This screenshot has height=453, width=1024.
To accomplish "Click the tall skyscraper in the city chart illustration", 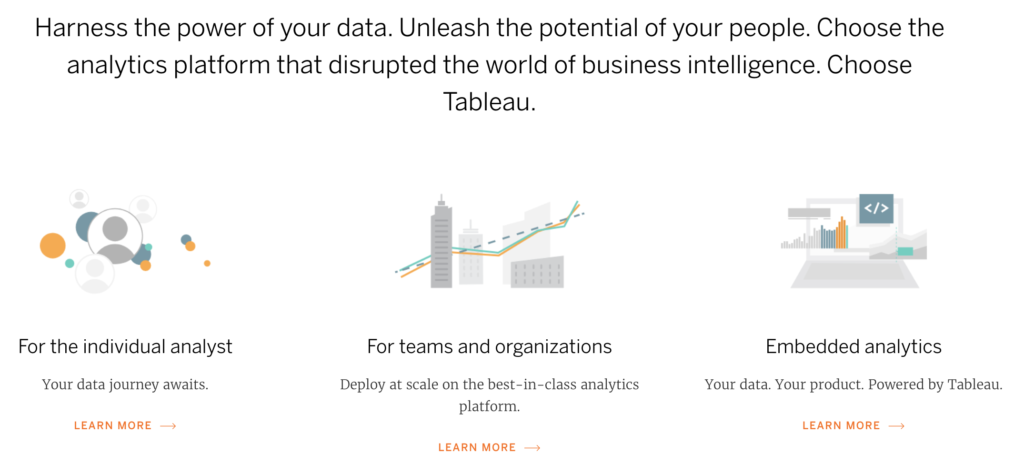I will [x=441, y=241].
